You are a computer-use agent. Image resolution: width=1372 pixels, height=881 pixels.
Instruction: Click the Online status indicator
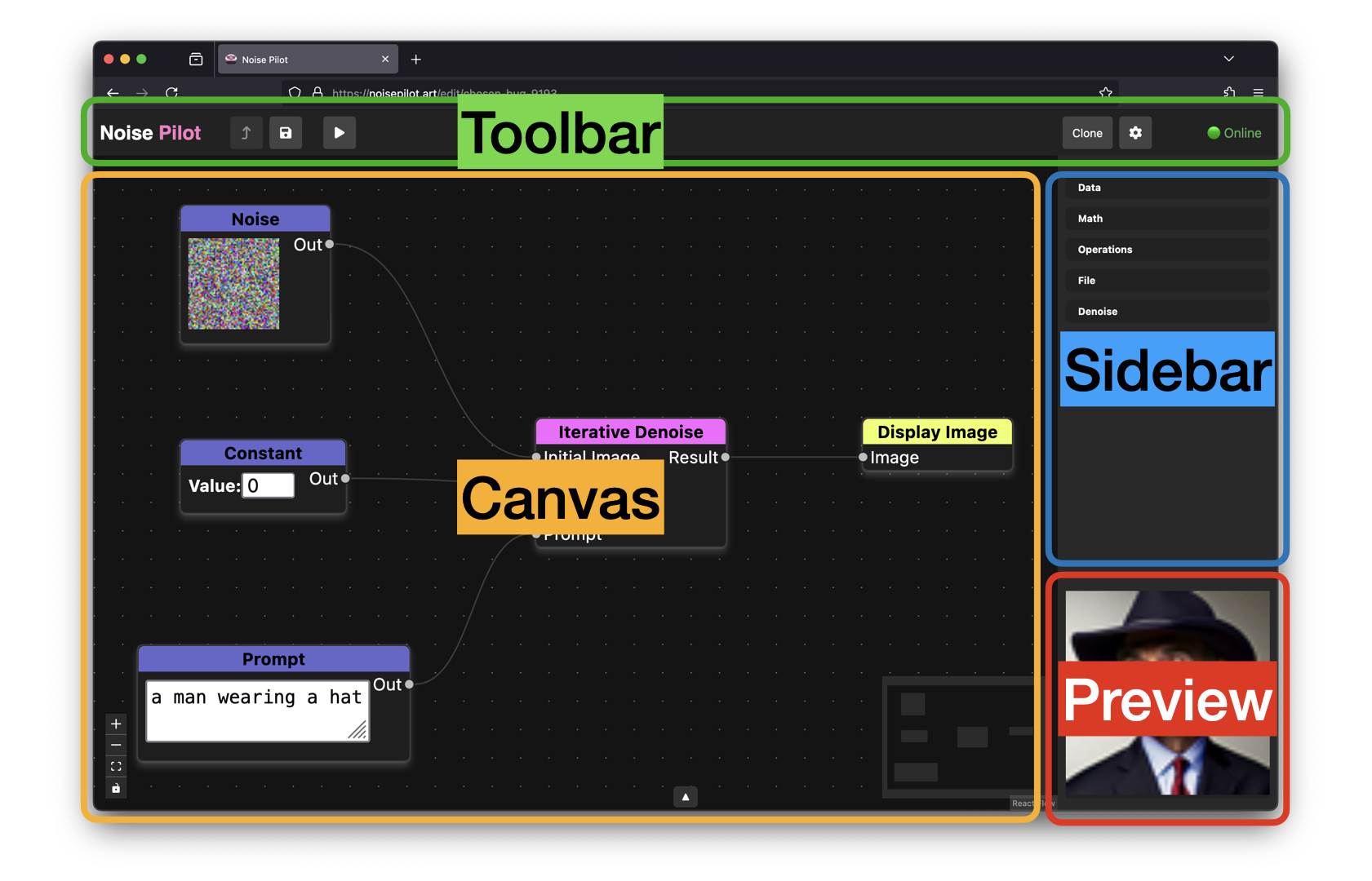tap(1234, 132)
